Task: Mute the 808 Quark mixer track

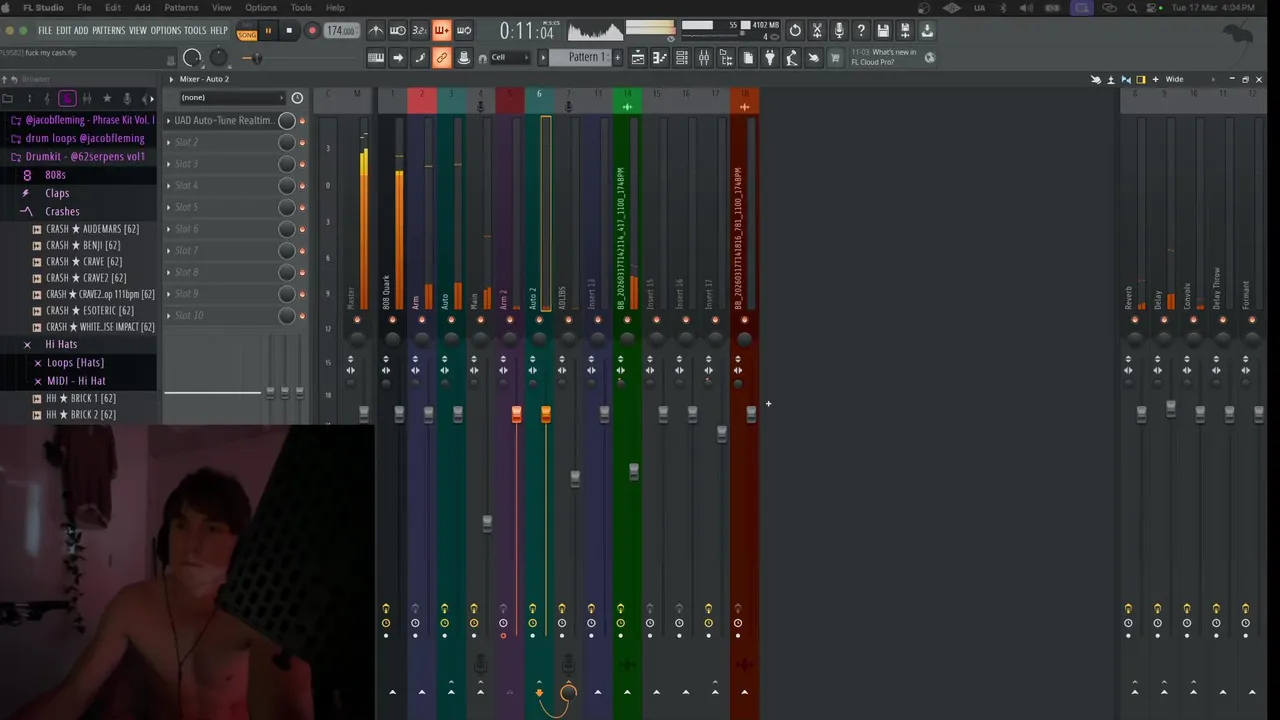Action: 392,320
